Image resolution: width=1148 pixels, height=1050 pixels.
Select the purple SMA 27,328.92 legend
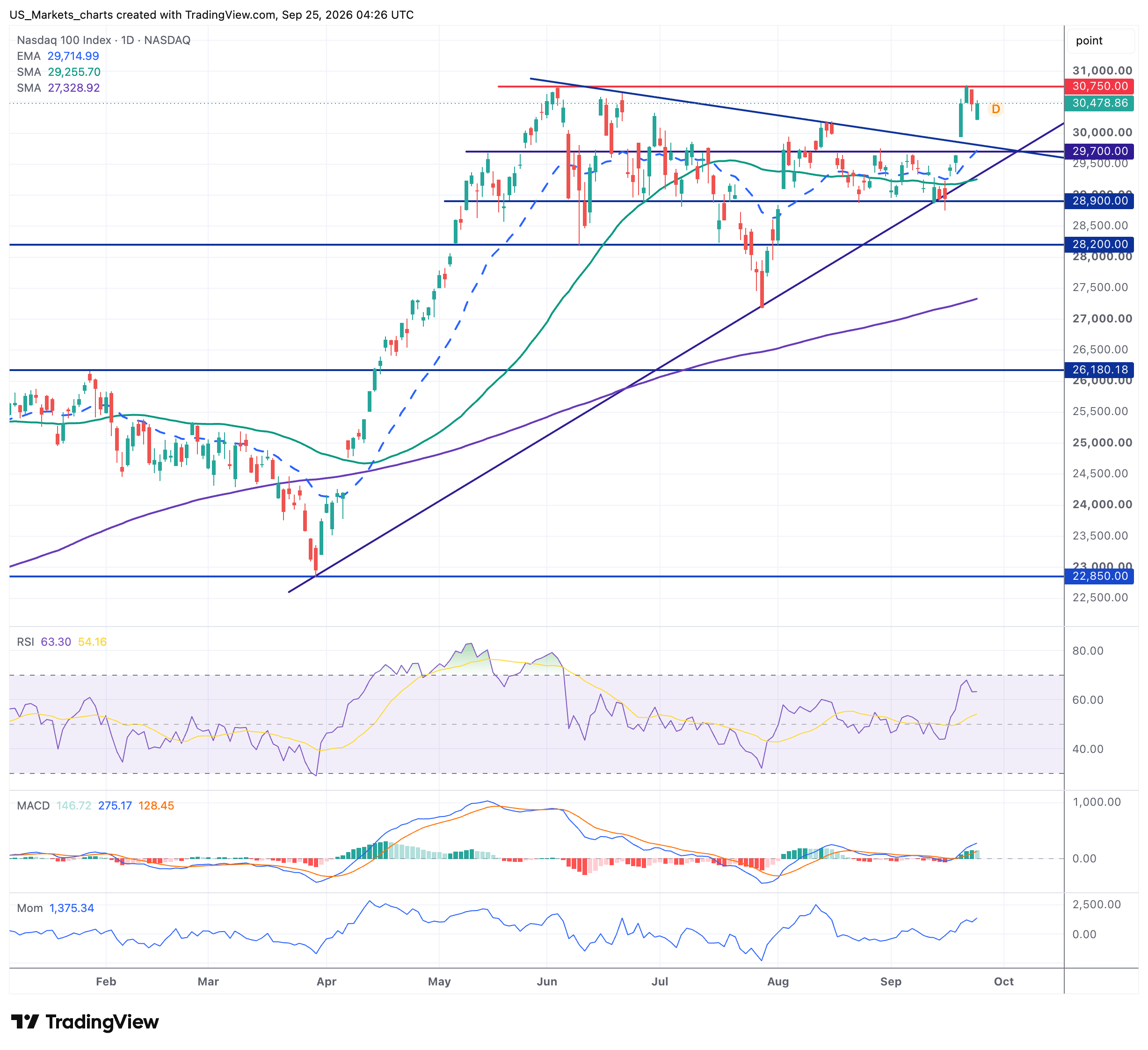58,88
